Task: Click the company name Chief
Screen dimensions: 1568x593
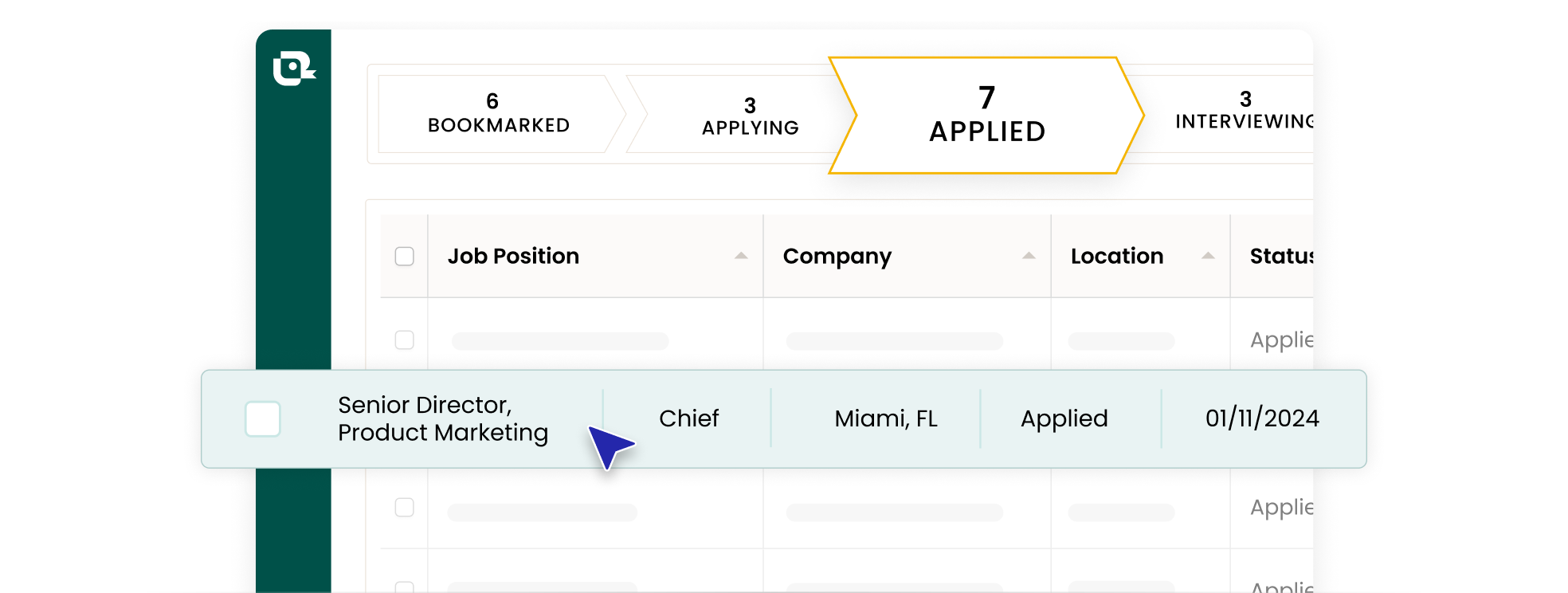Action: [x=688, y=418]
